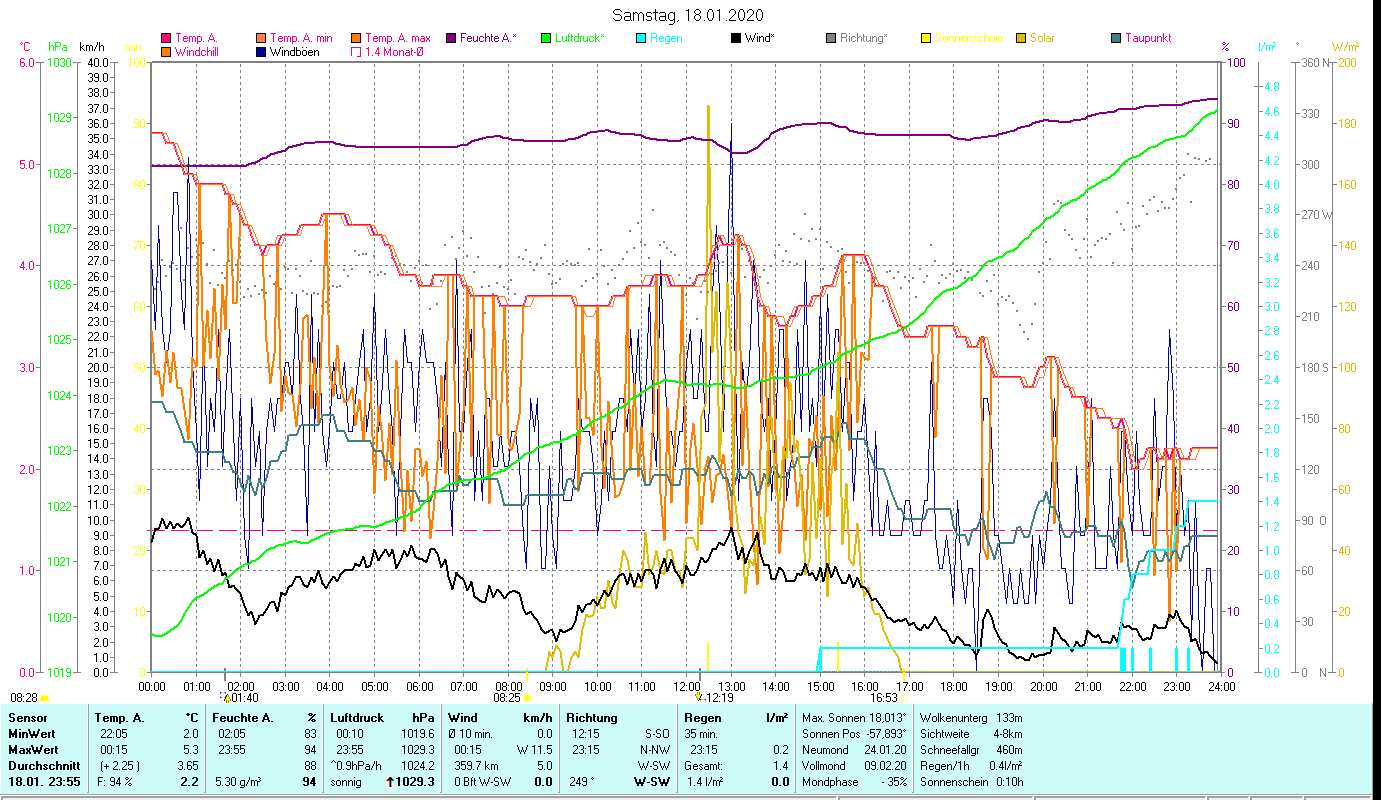Click the Taupunkt legend color square

[x=1116, y=38]
